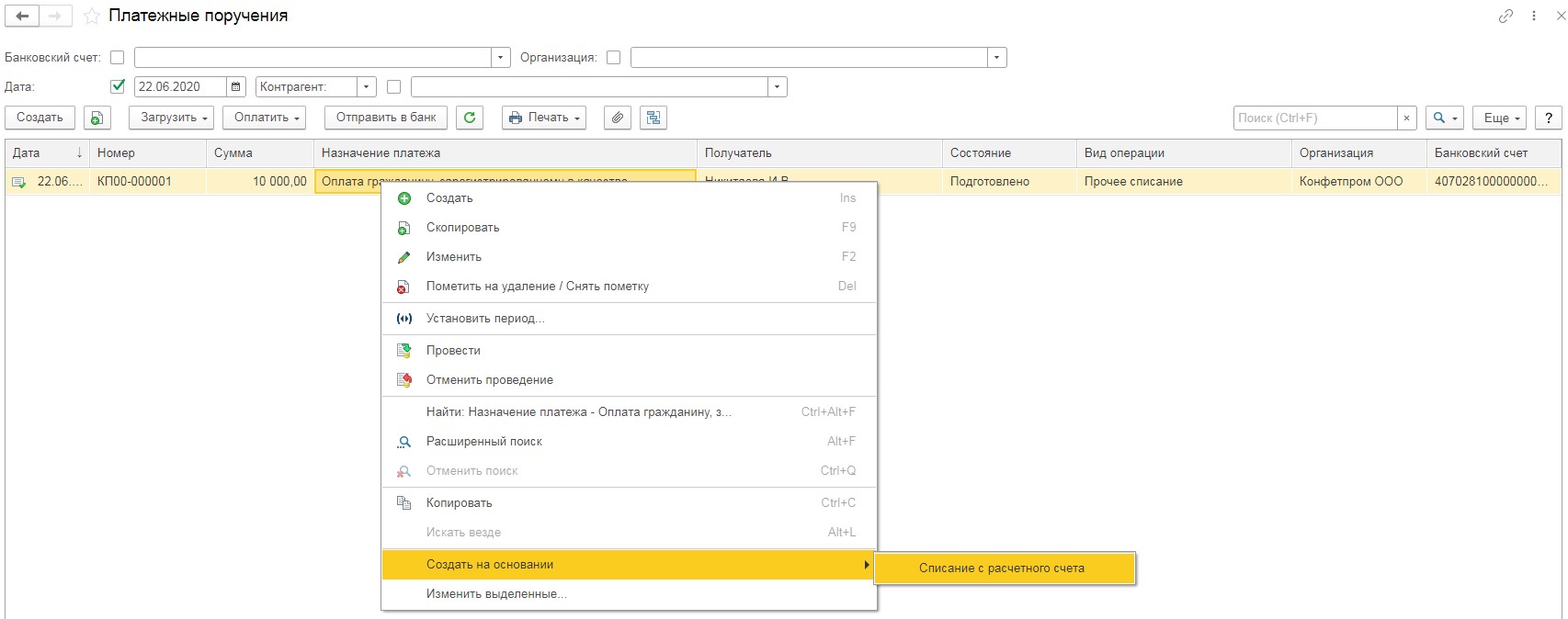
Task: Select Изменить выделенные... menu entry
Action: 630,594
